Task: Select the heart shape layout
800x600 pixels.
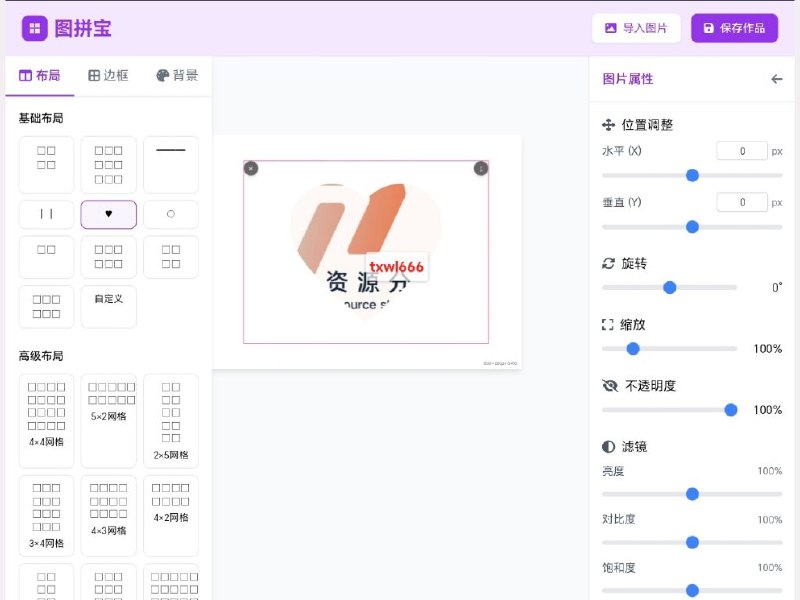Action: tap(109, 214)
